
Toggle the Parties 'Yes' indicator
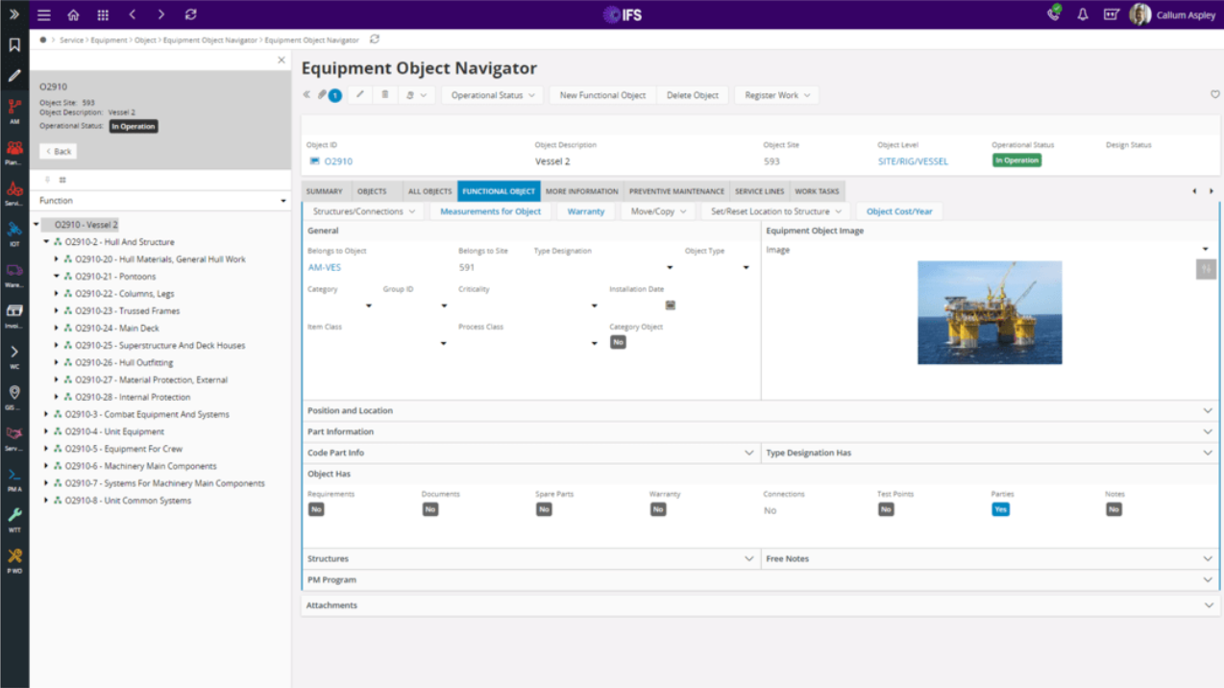click(1000, 509)
